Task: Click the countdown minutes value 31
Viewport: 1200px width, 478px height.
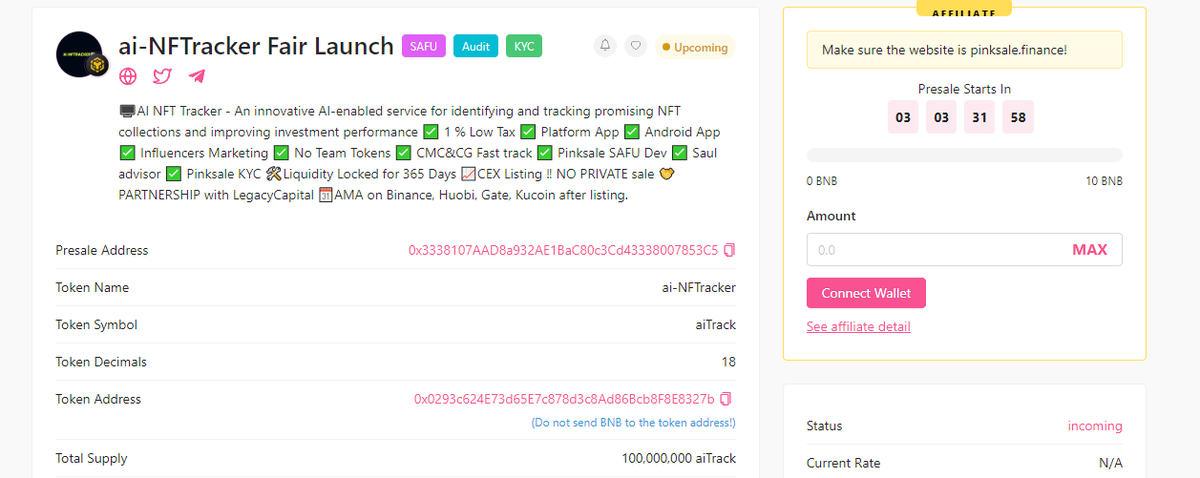Action: pyautogui.click(x=980, y=117)
